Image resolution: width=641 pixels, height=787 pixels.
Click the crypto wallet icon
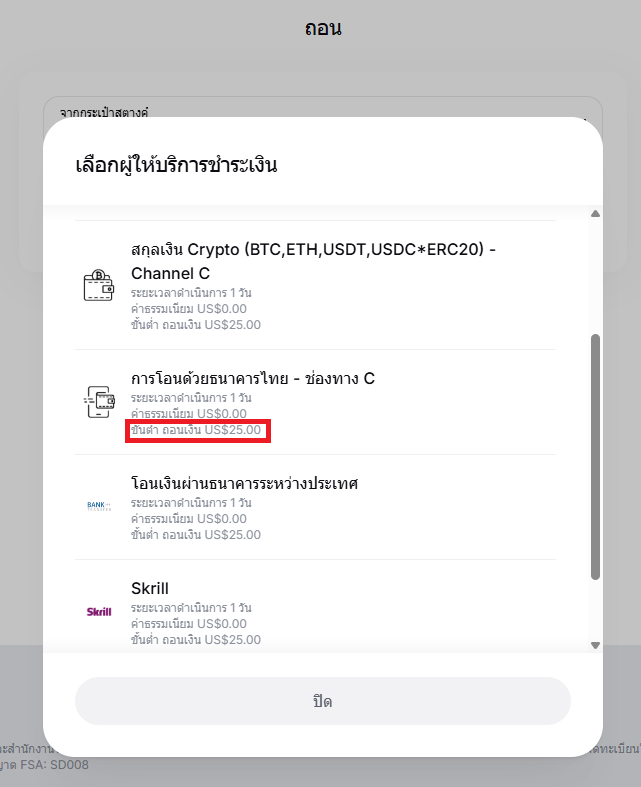click(98, 285)
